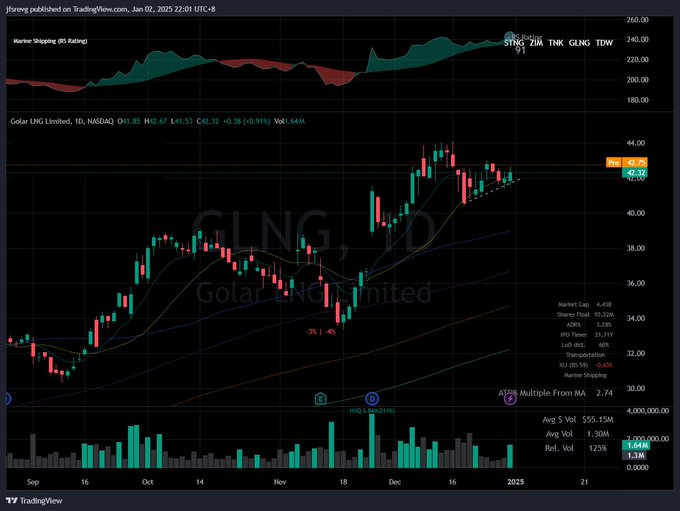Click the STNG ticker label
Viewport: 680px width, 511px height.
pos(514,43)
